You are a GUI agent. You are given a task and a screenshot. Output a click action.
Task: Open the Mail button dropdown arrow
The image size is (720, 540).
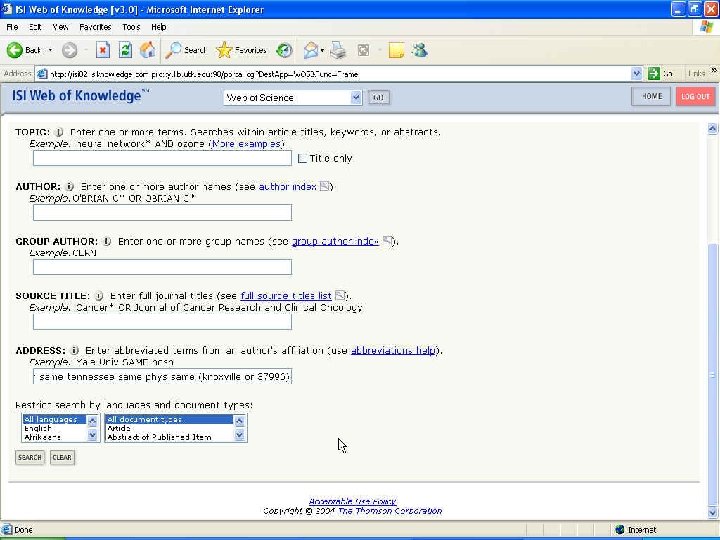coord(322,50)
